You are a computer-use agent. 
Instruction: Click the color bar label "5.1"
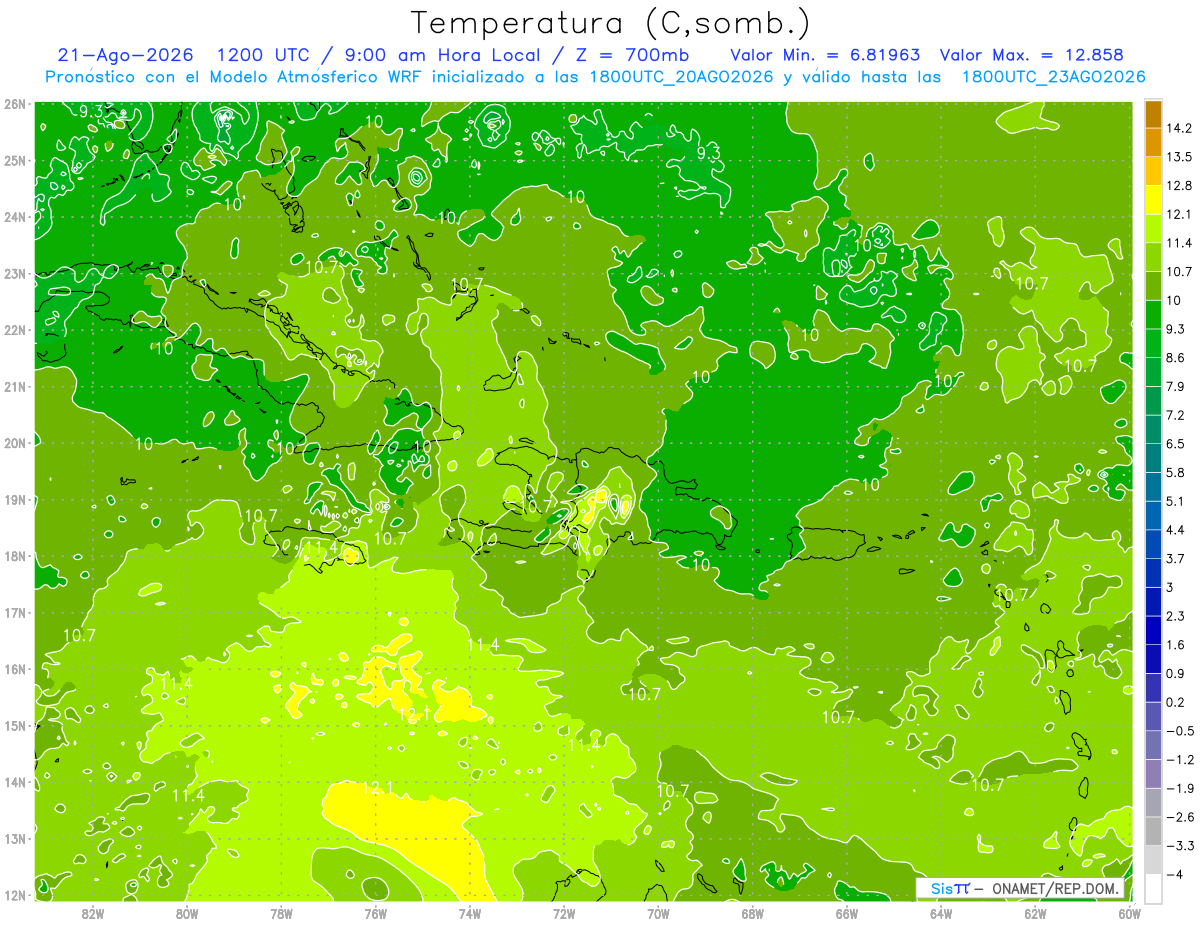(1176, 501)
